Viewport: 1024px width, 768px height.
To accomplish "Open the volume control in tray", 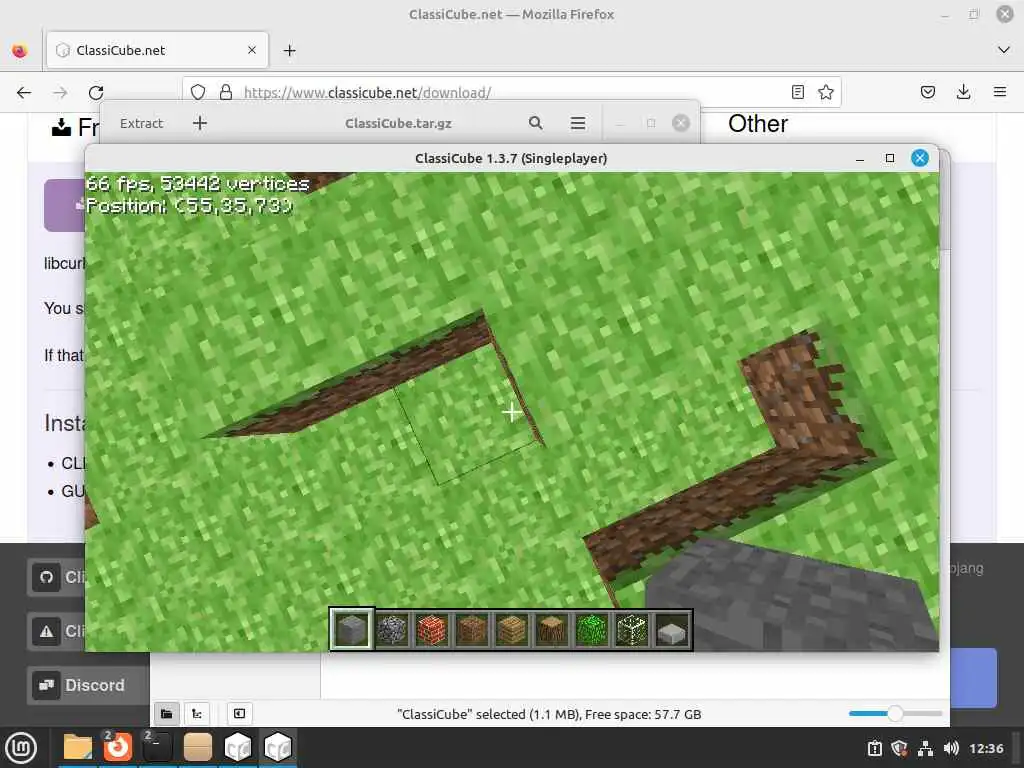I will tap(951, 748).
